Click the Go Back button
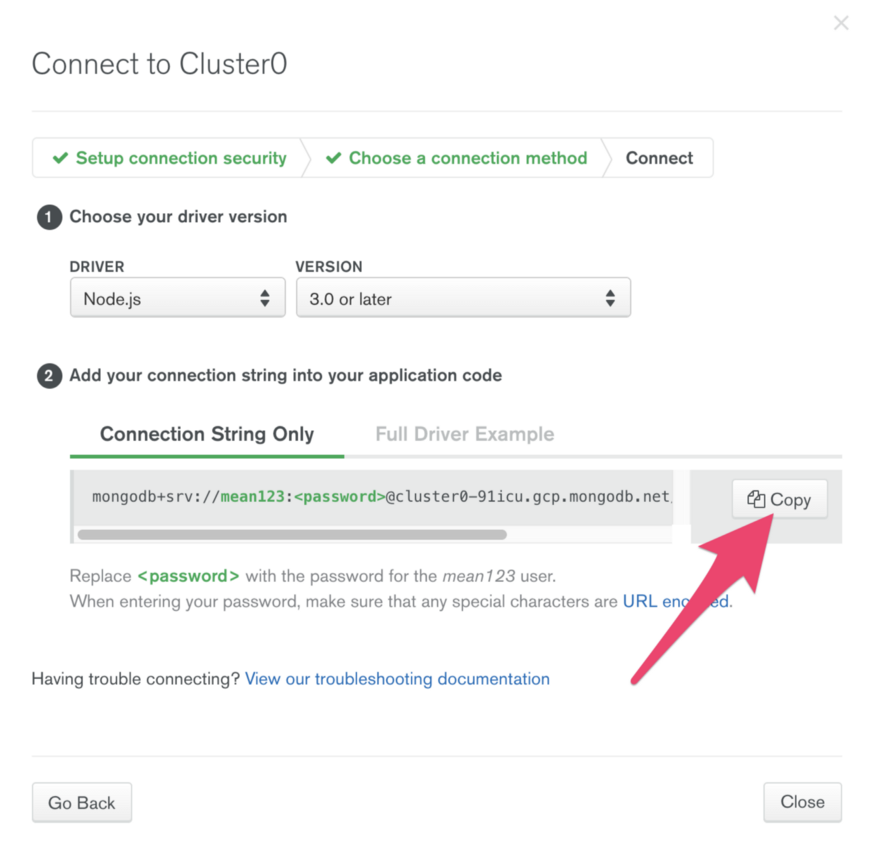The image size is (875, 857). pos(82,802)
